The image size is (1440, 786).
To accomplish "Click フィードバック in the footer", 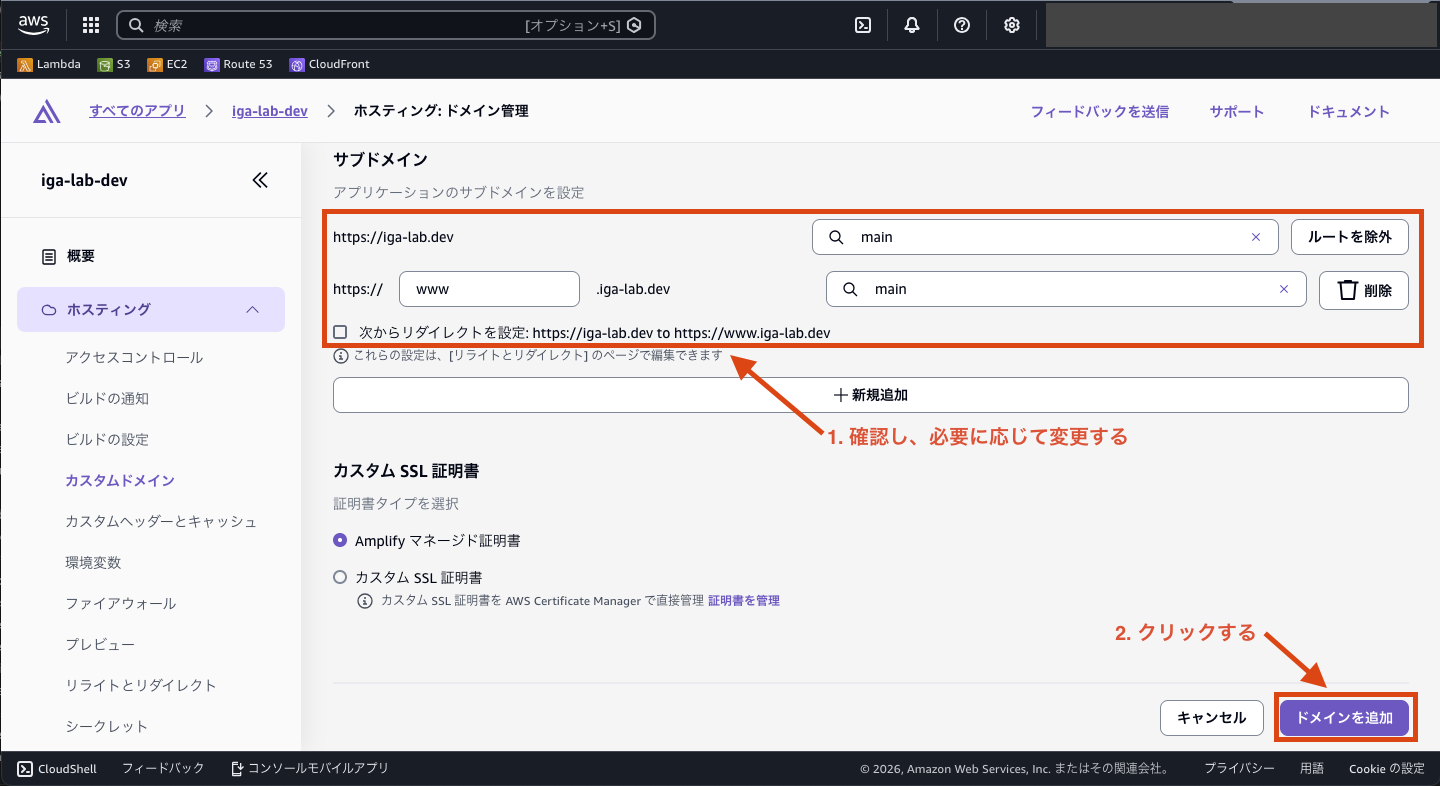I will click(163, 768).
